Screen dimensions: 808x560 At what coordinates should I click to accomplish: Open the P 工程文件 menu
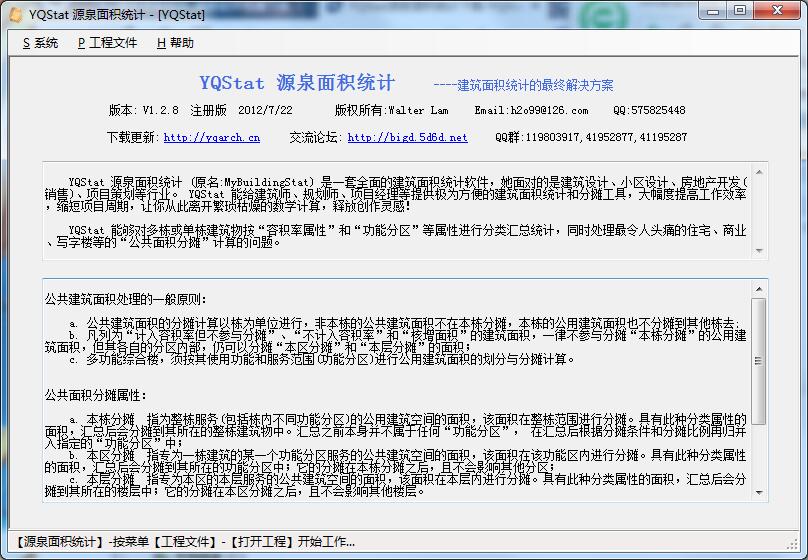pyautogui.click(x=107, y=43)
